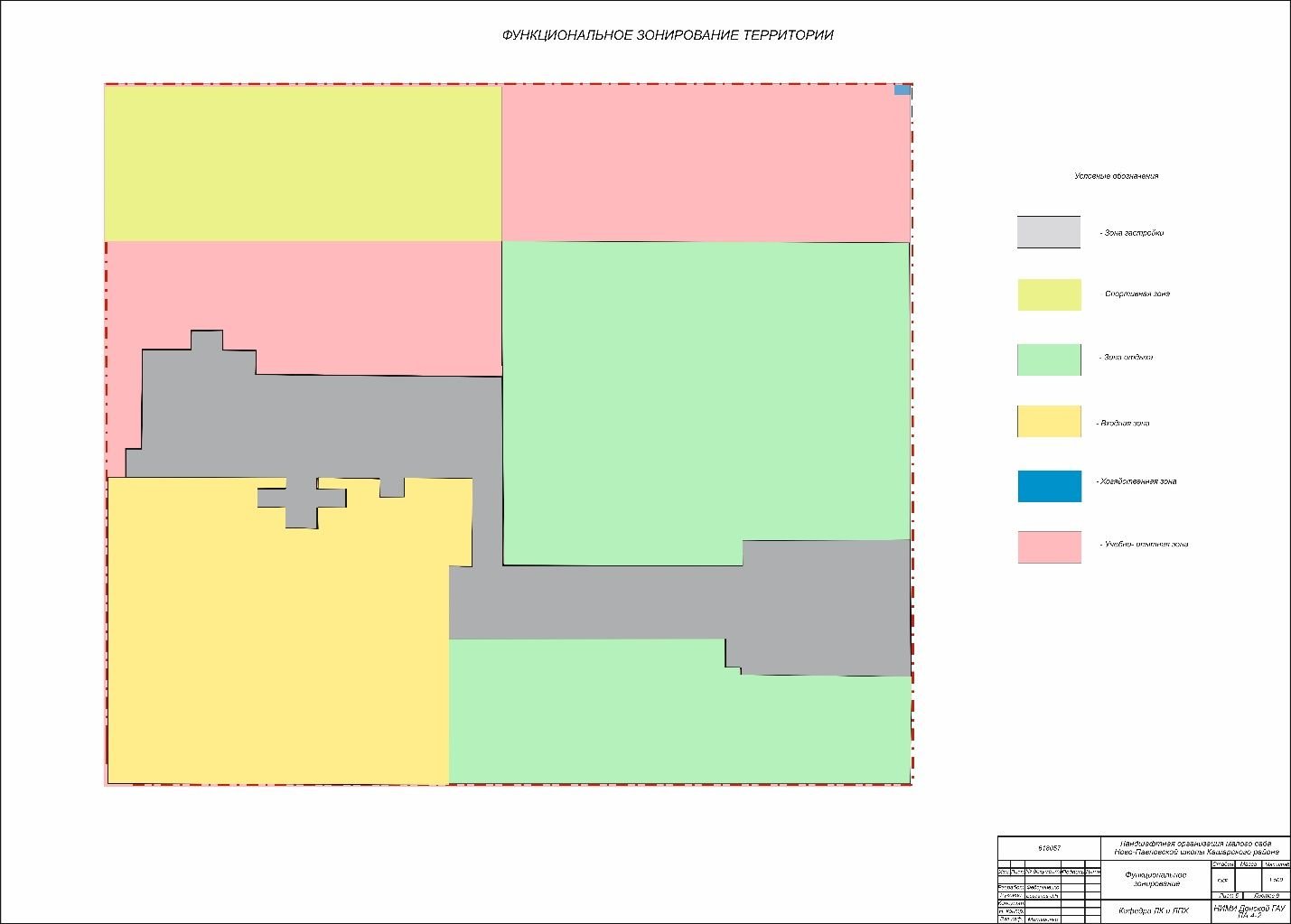Click the legend label '- Зона застройки'
The width and height of the screenshot is (1291, 924).
(1131, 233)
